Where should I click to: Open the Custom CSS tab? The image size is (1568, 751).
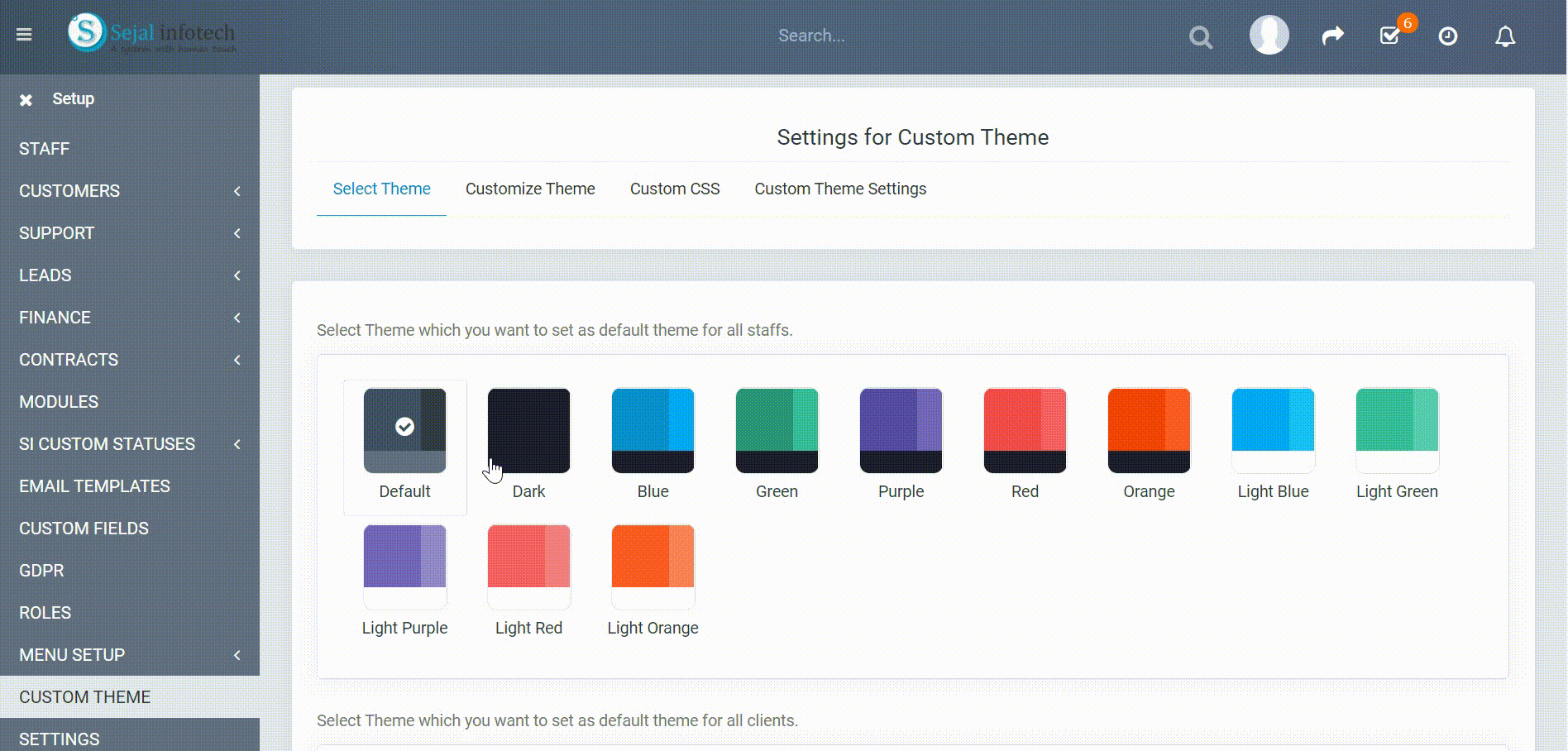[675, 189]
